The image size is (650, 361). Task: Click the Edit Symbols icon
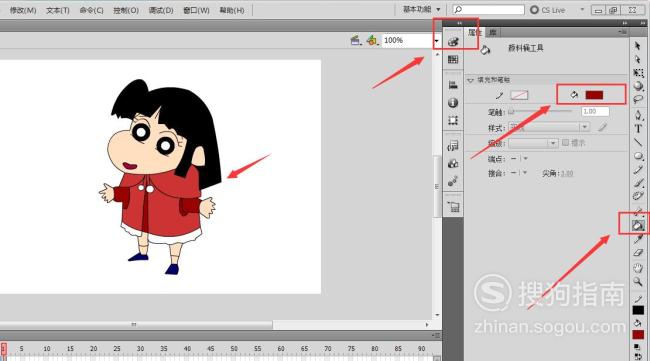pyautogui.click(x=372, y=40)
